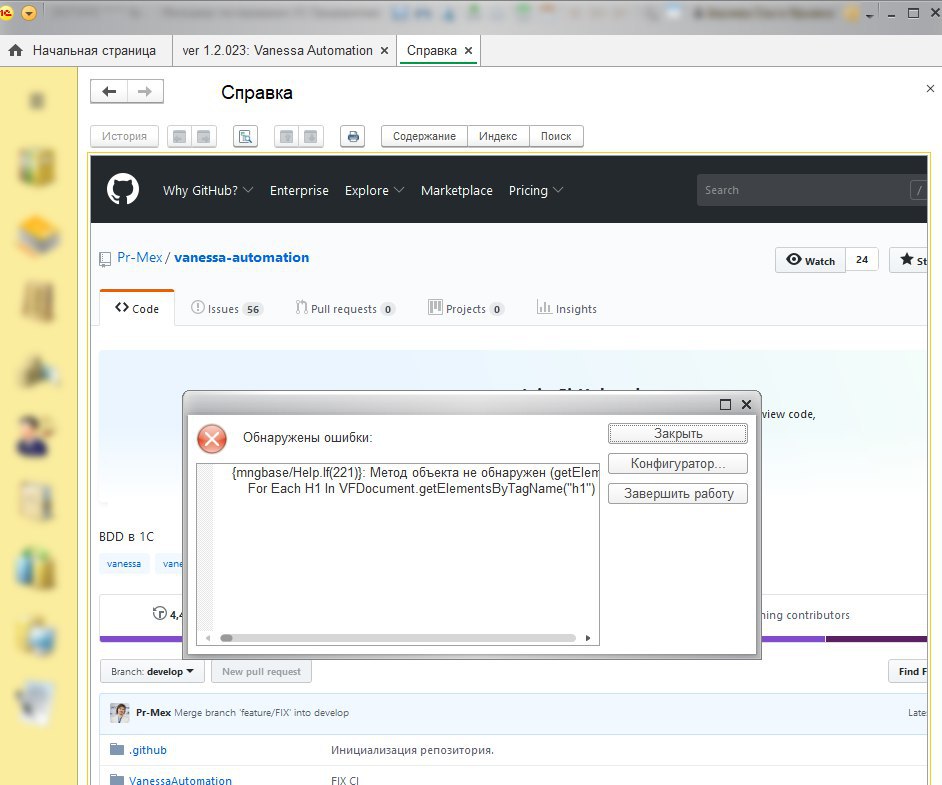Open the Содержание help section

424,136
